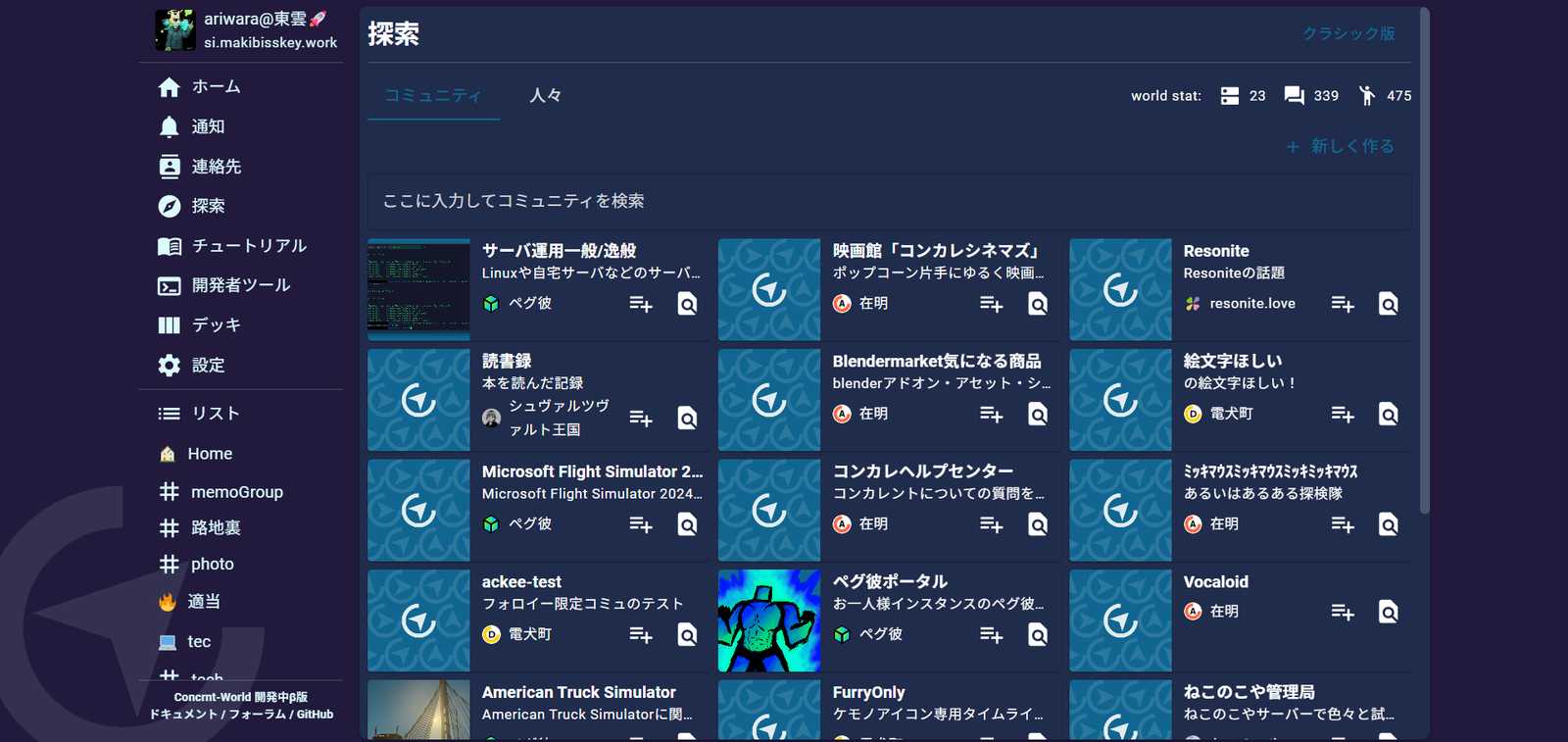This screenshot has width=1568, height=742.
Task: Open ねこのこや管理局 community title
Action: [1249, 693]
